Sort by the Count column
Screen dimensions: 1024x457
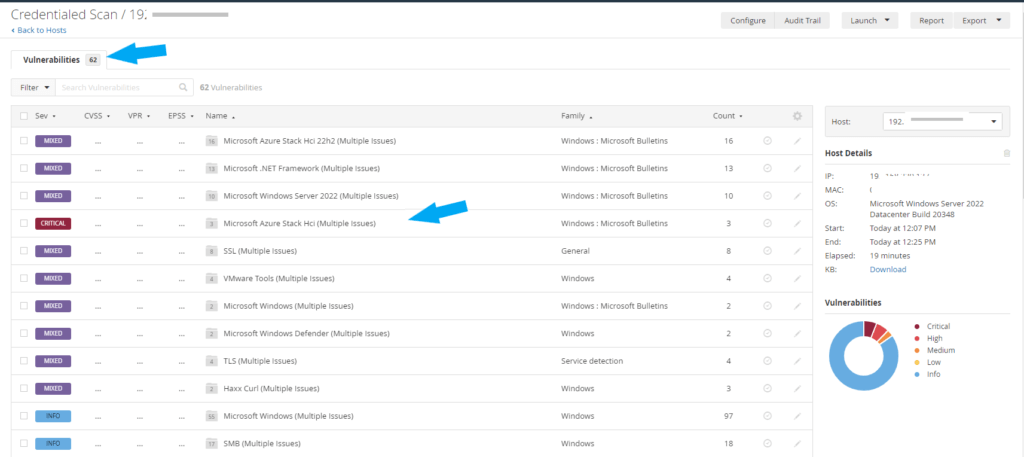728,116
